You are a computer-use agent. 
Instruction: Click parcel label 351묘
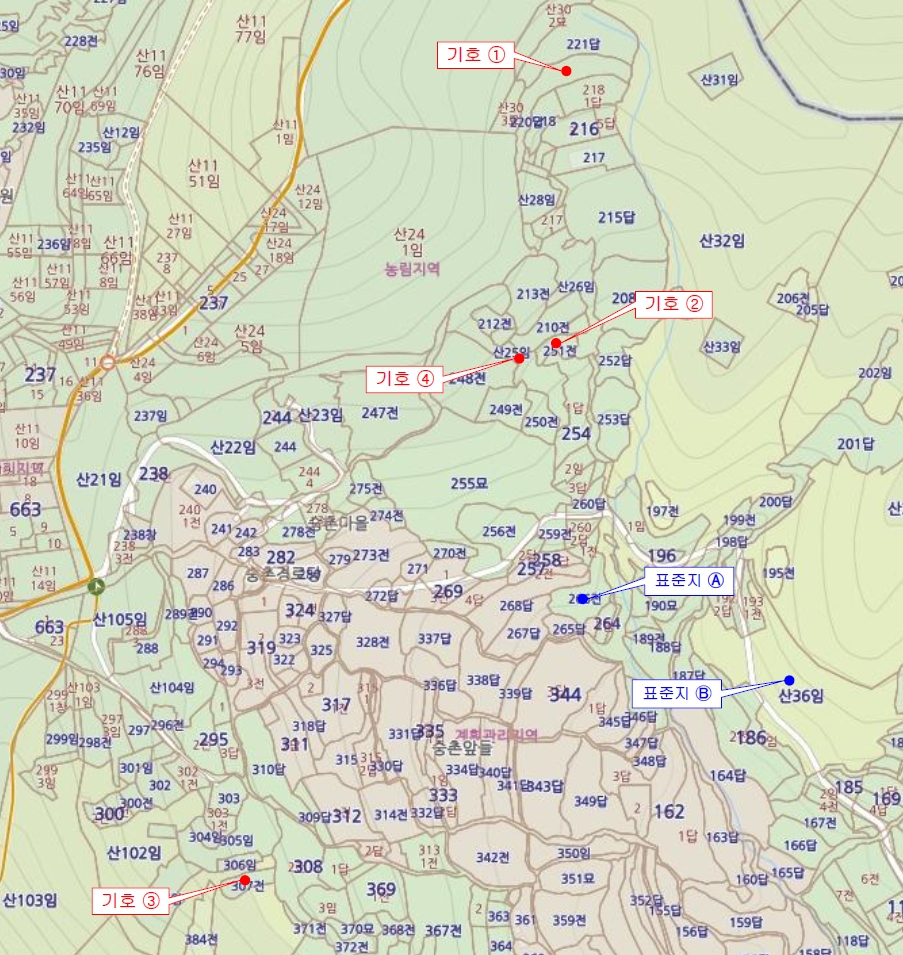pyautogui.click(x=577, y=878)
